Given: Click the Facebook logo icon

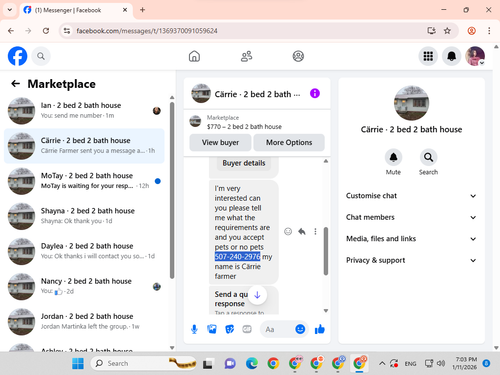Looking at the screenshot, I should pyautogui.click(x=17, y=56).
